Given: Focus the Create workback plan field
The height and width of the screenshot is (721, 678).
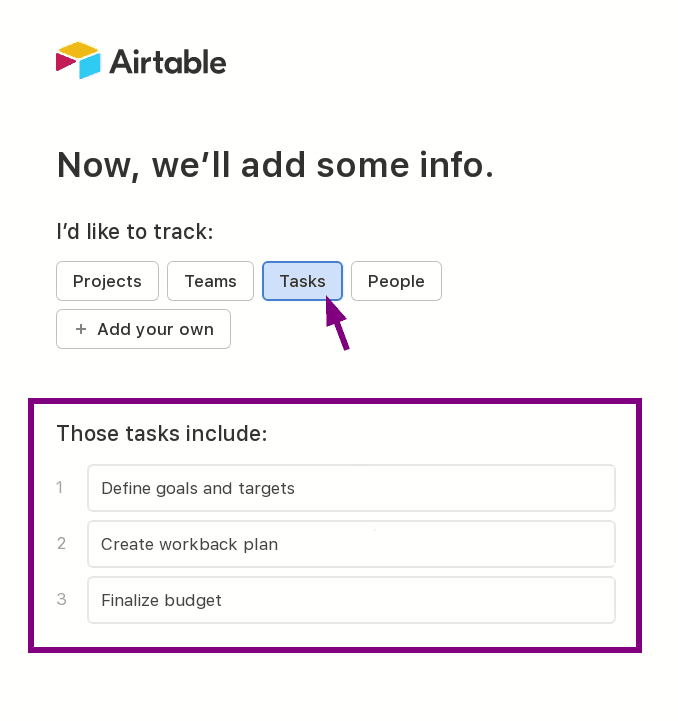Looking at the screenshot, I should click(350, 544).
